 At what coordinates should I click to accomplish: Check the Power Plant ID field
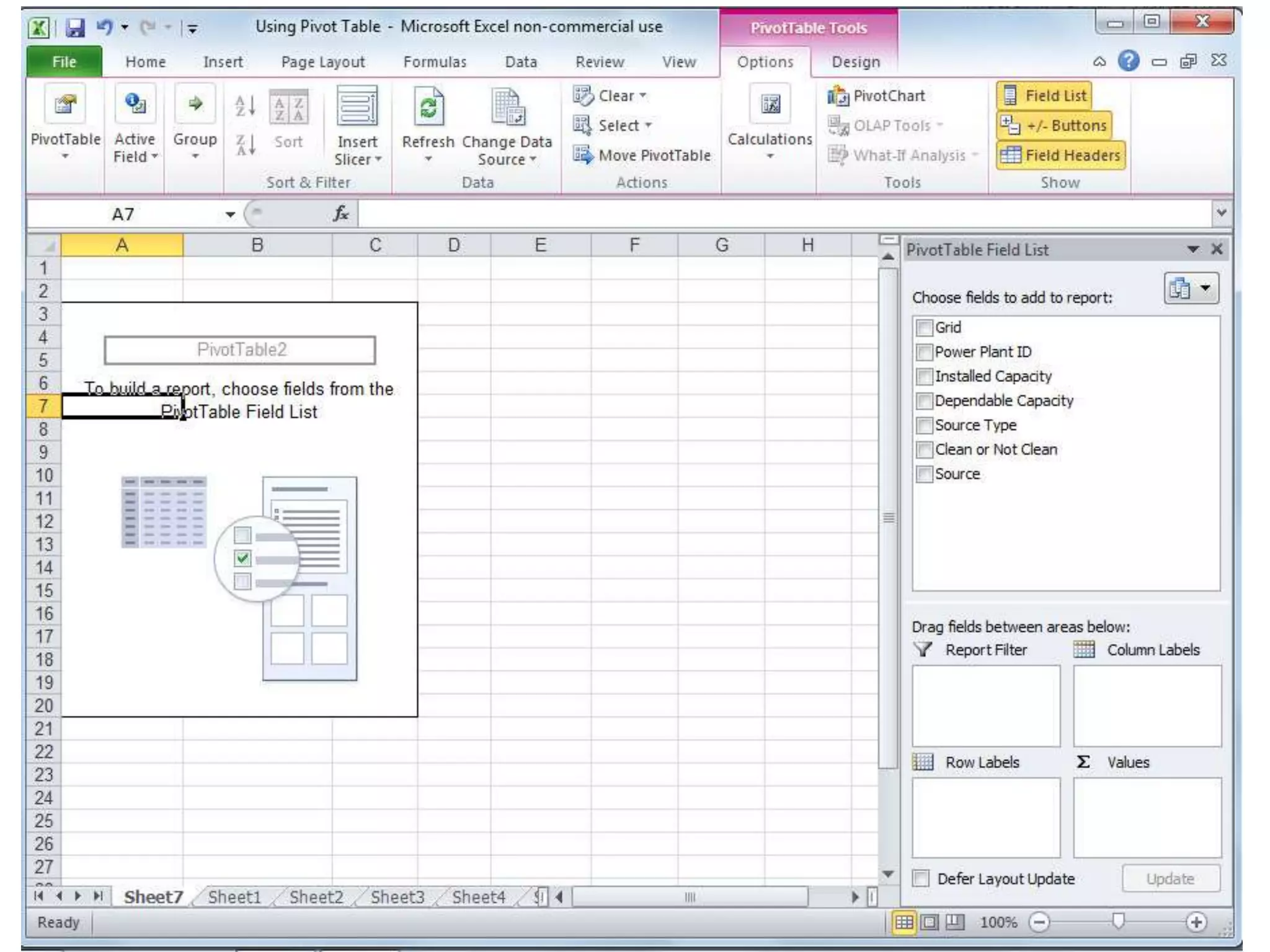point(924,352)
